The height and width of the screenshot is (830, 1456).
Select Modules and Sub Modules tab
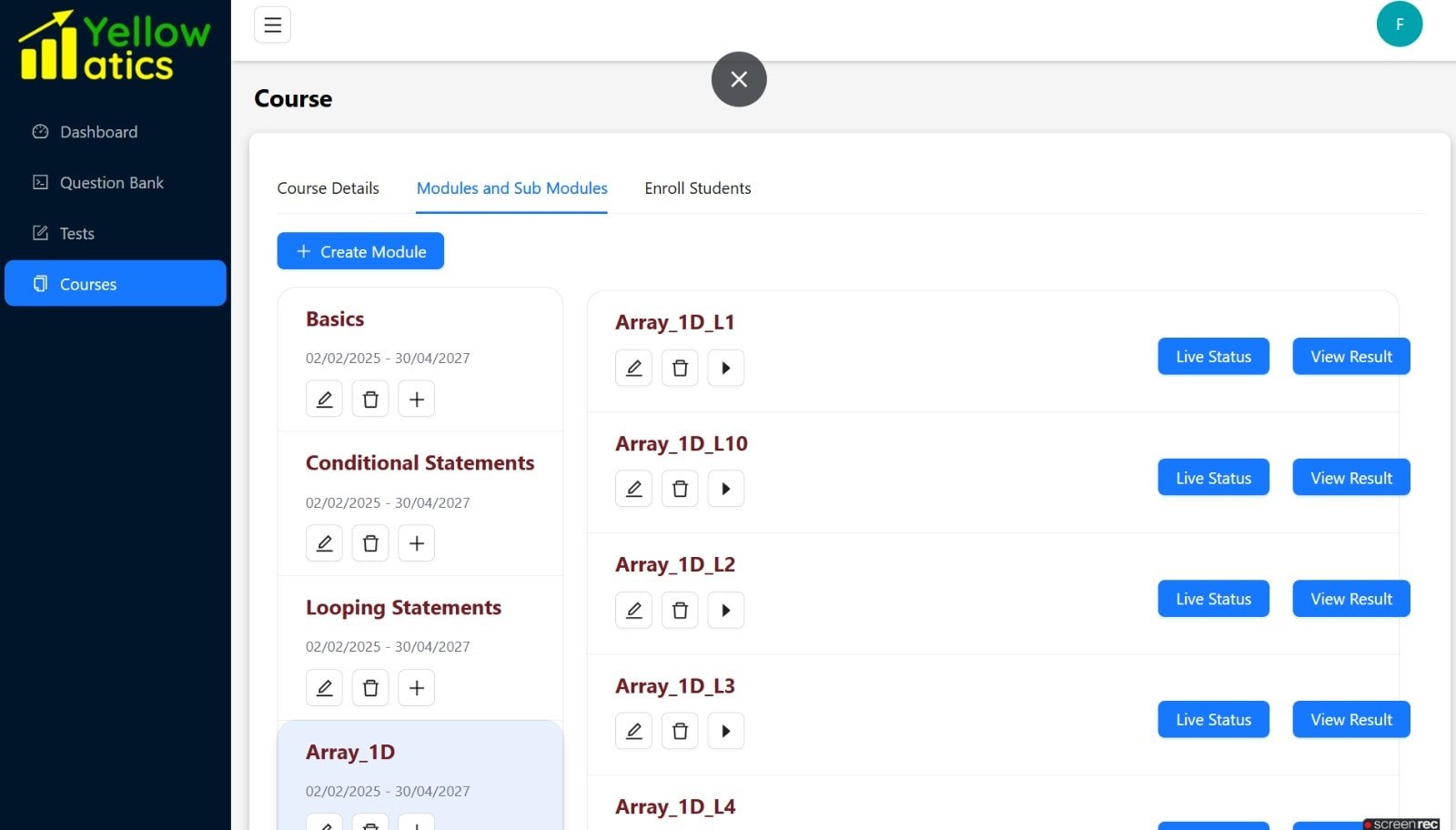click(511, 188)
